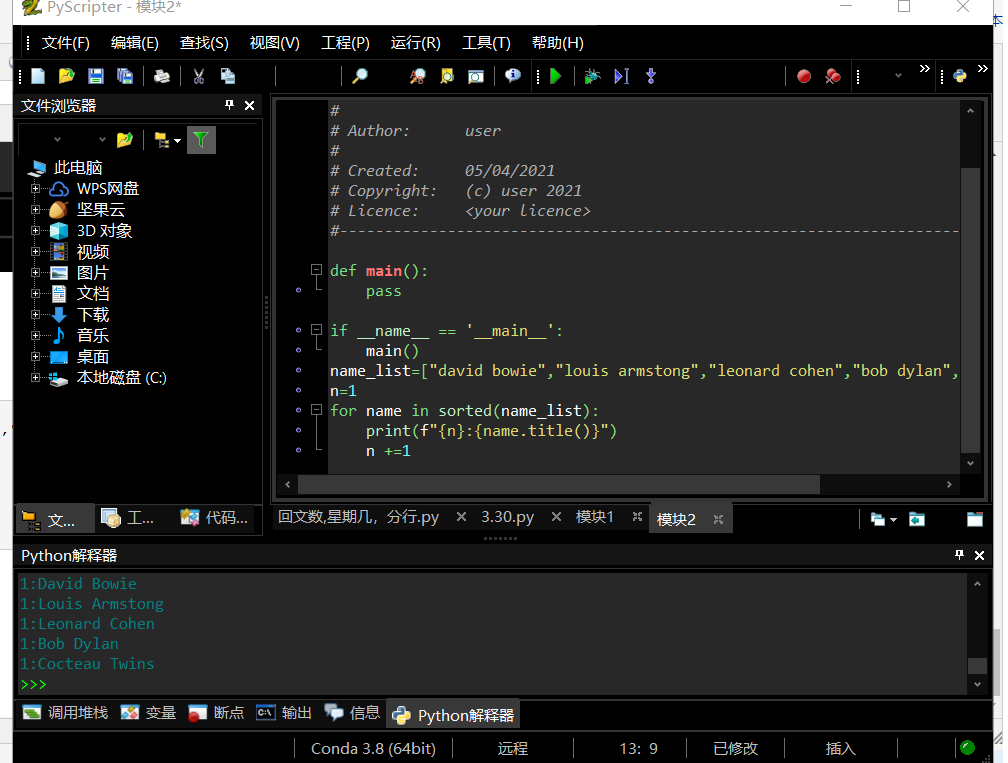This screenshot has width=1008, height=763.
Task: Close the 3.30.py tab
Action: 556,517
